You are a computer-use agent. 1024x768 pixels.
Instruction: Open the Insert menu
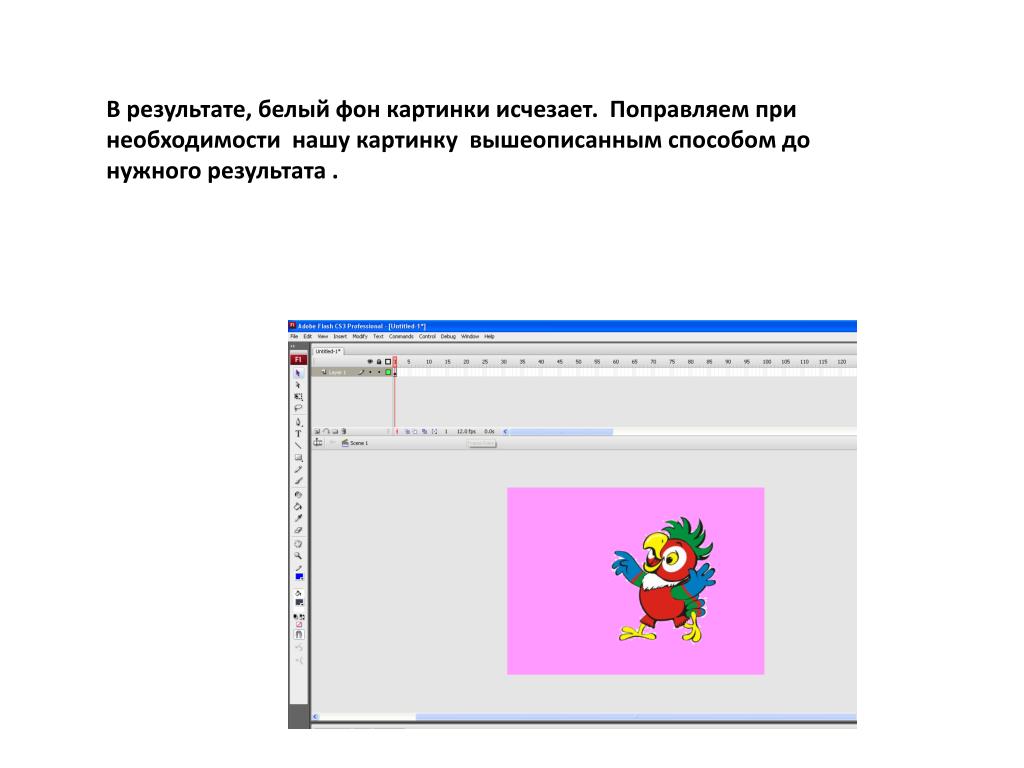click(340, 336)
